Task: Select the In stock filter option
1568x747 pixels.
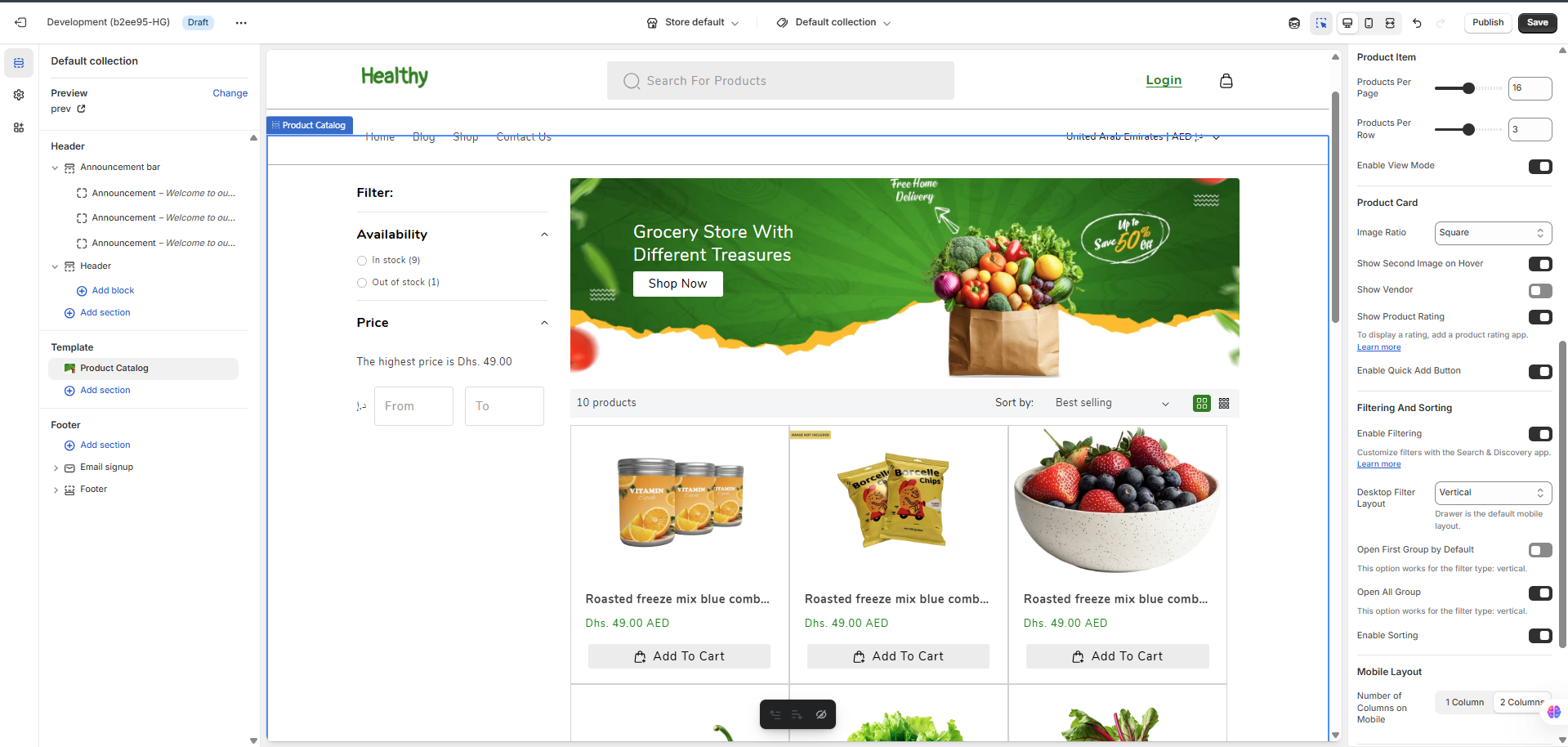Action: (389, 260)
